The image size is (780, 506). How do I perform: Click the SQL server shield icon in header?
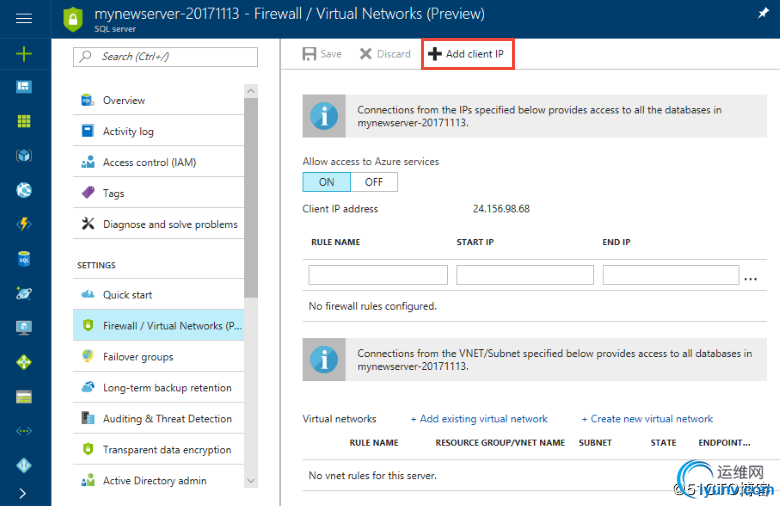(73, 19)
